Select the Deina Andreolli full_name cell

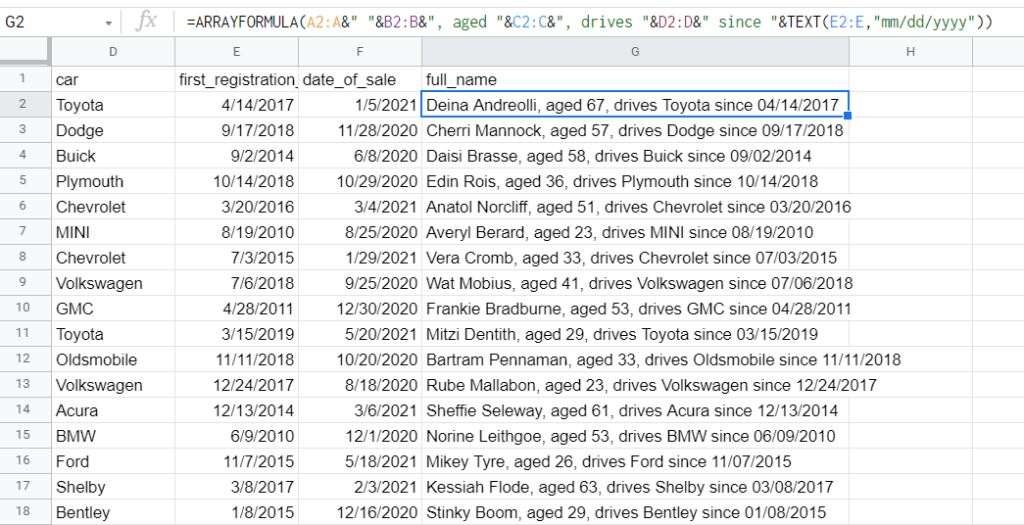[x=635, y=104]
